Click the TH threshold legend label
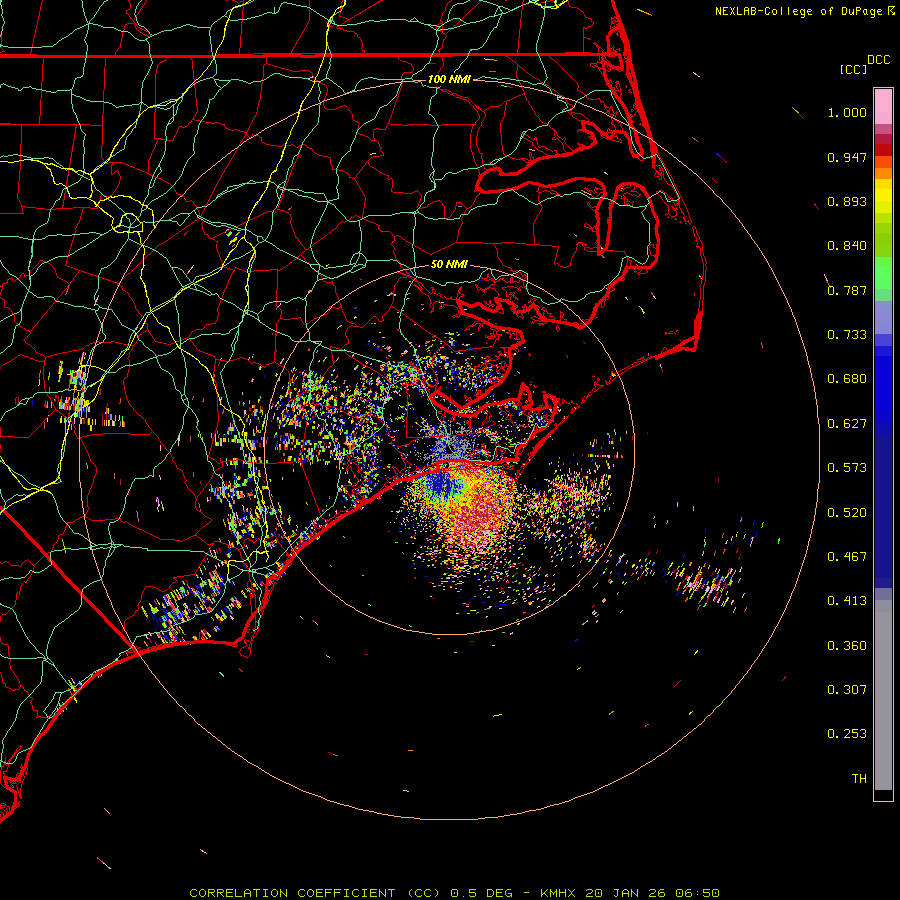Viewport: 900px width, 900px height. [x=859, y=779]
